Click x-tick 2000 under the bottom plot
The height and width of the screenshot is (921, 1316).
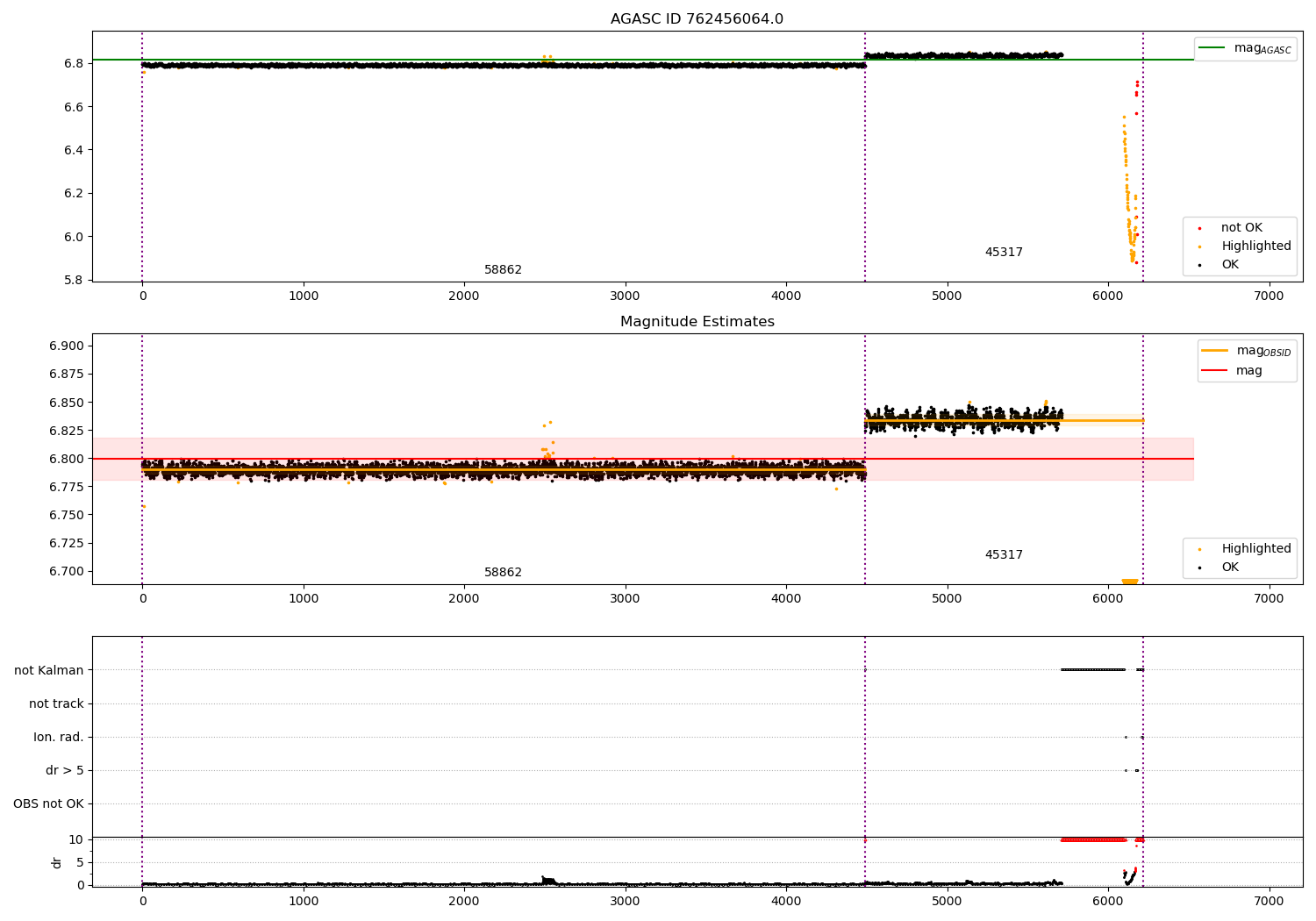(464, 902)
